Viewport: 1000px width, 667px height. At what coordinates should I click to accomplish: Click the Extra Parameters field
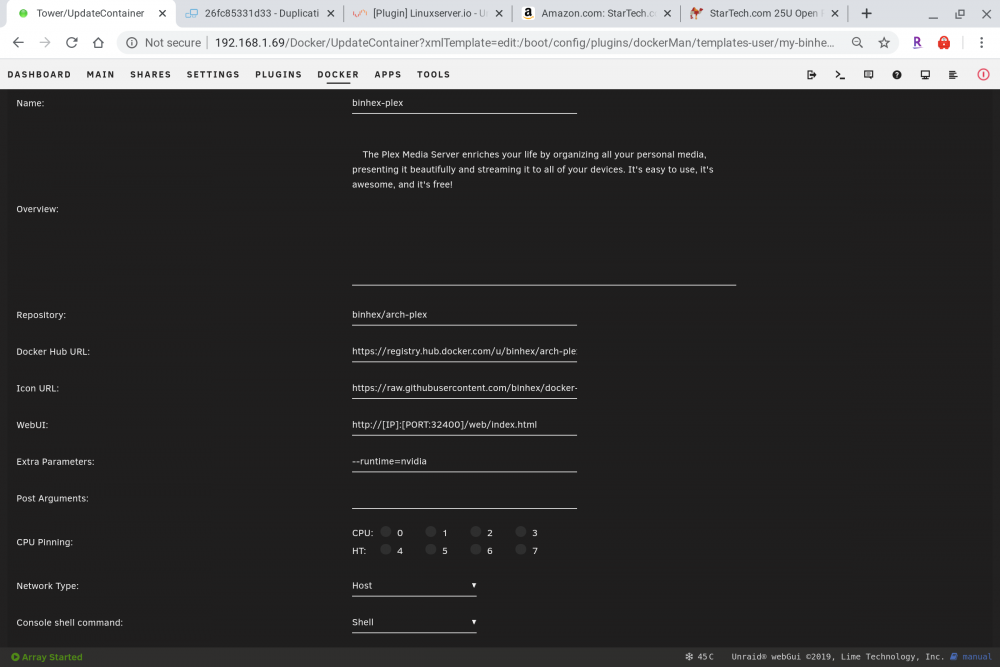(464, 462)
